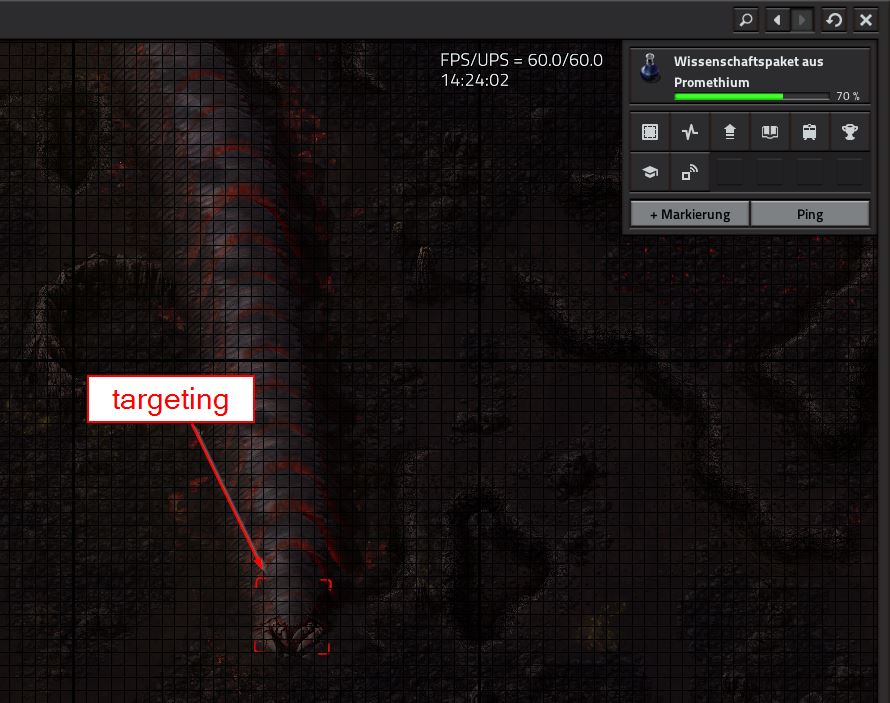Image resolution: width=890 pixels, height=703 pixels.
Task: Open the blueprint library dashed-square icon
Action: tap(650, 131)
